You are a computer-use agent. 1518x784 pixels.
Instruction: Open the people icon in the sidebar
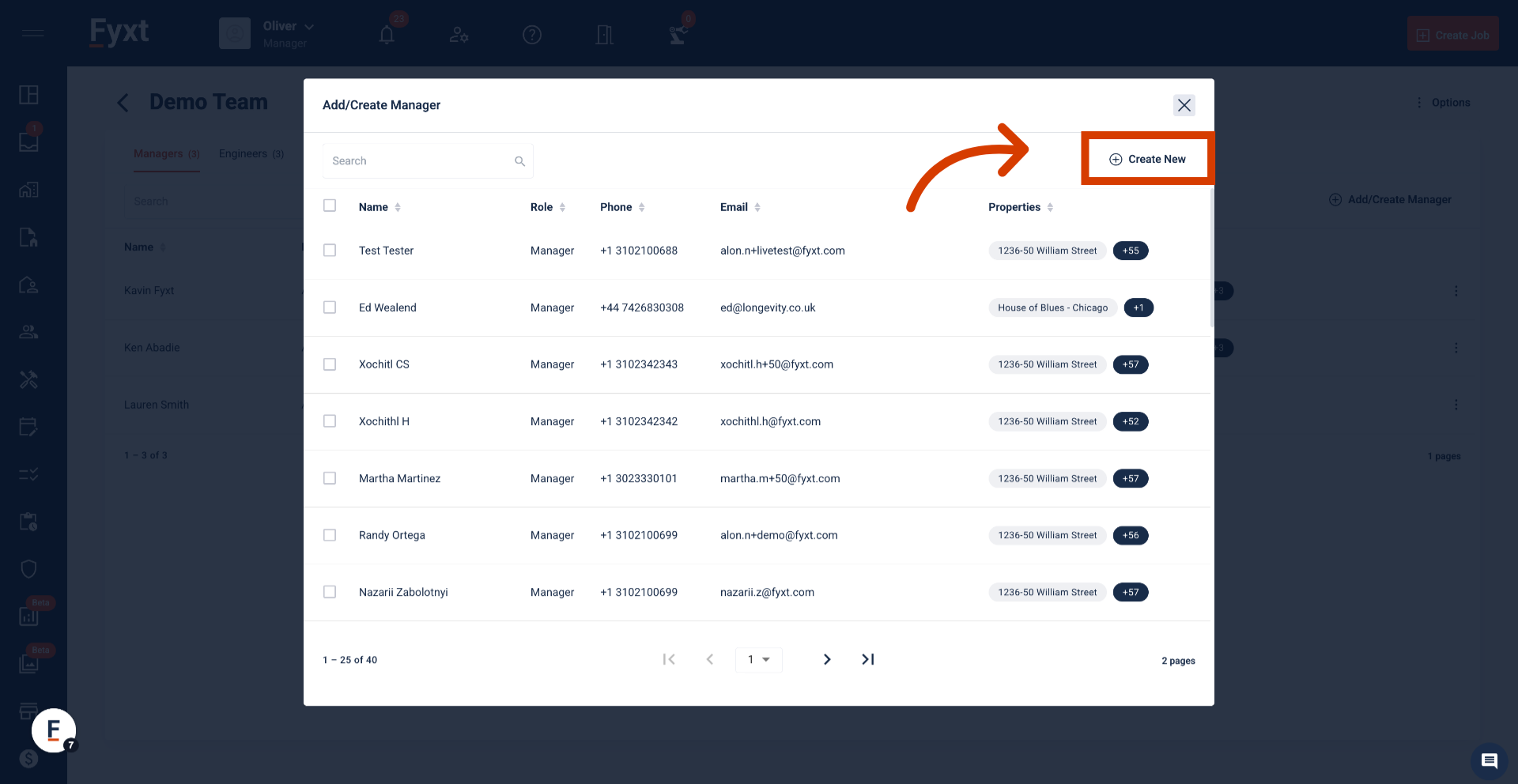(28, 332)
